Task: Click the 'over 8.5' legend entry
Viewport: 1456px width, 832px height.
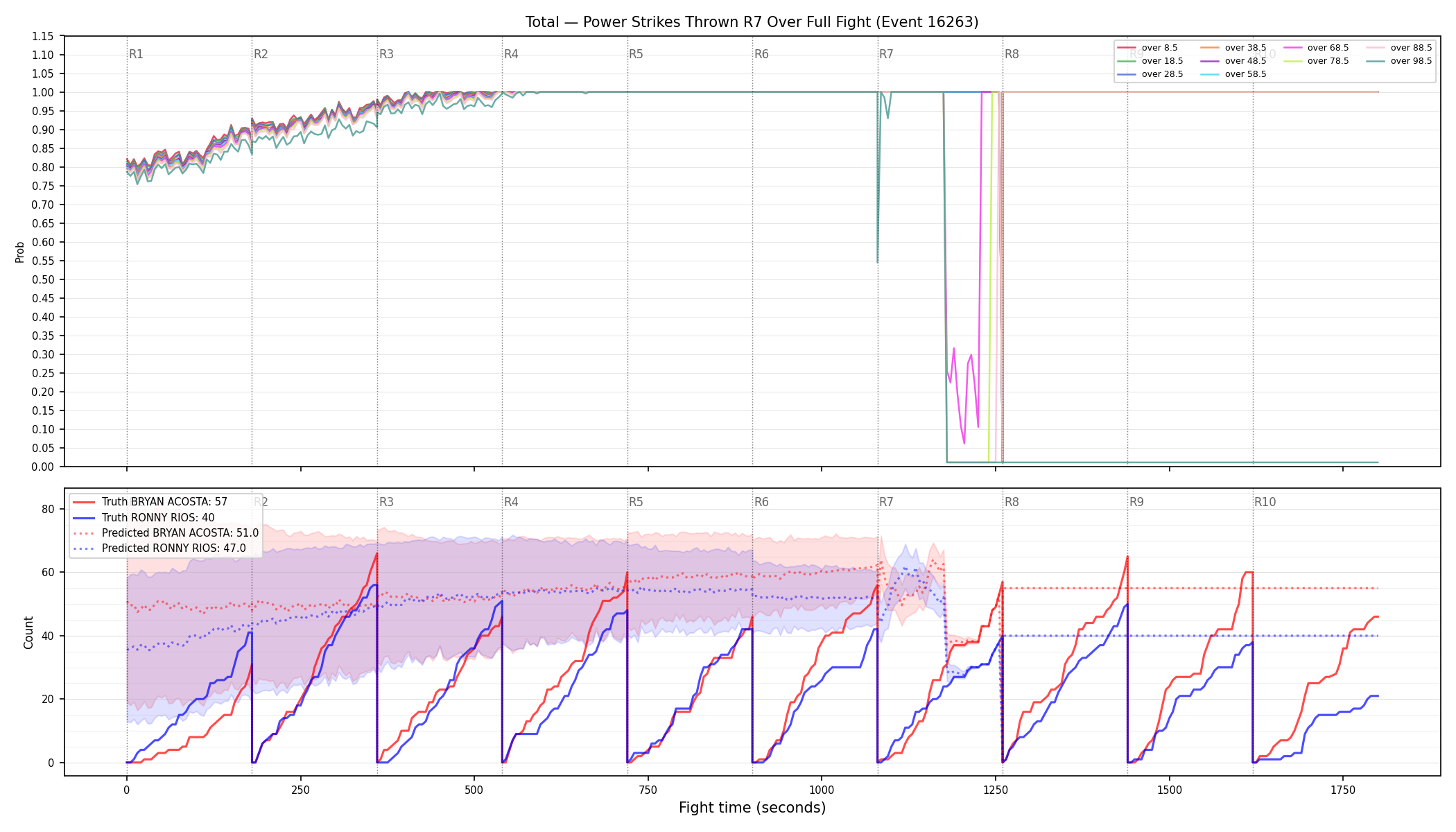Action: click(x=1147, y=48)
